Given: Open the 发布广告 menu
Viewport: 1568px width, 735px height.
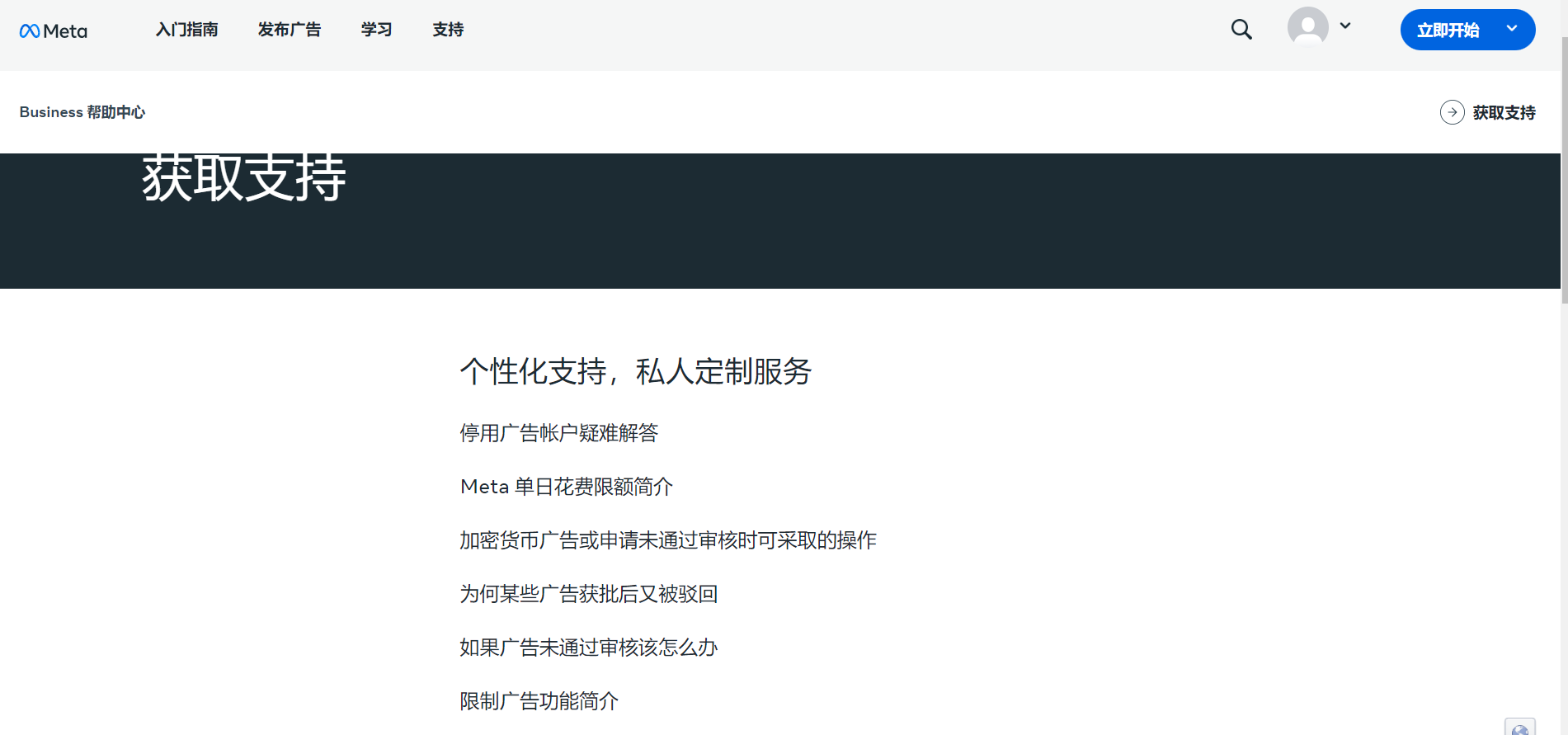Looking at the screenshot, I should [290, 30].
